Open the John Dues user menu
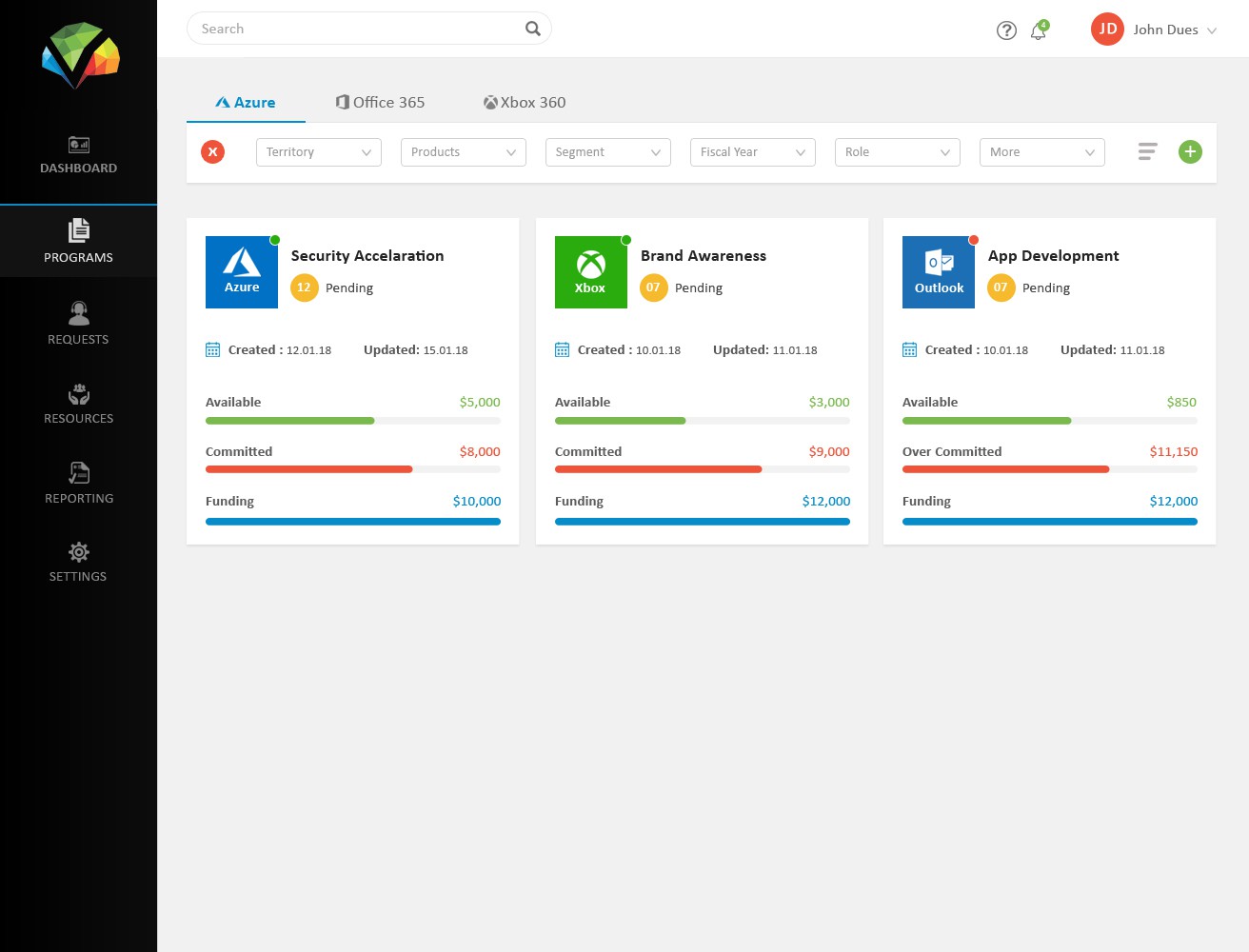Viewport: 1249px width, 952px height. click(1154, 30)
